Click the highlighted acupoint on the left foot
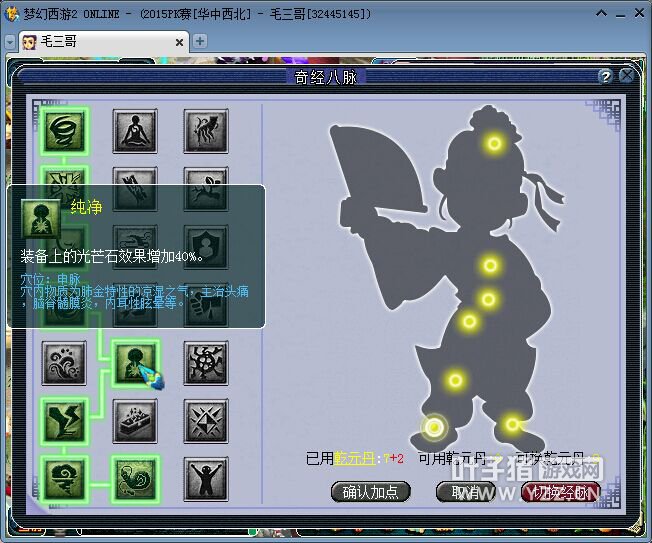 [x=434, y=427]
